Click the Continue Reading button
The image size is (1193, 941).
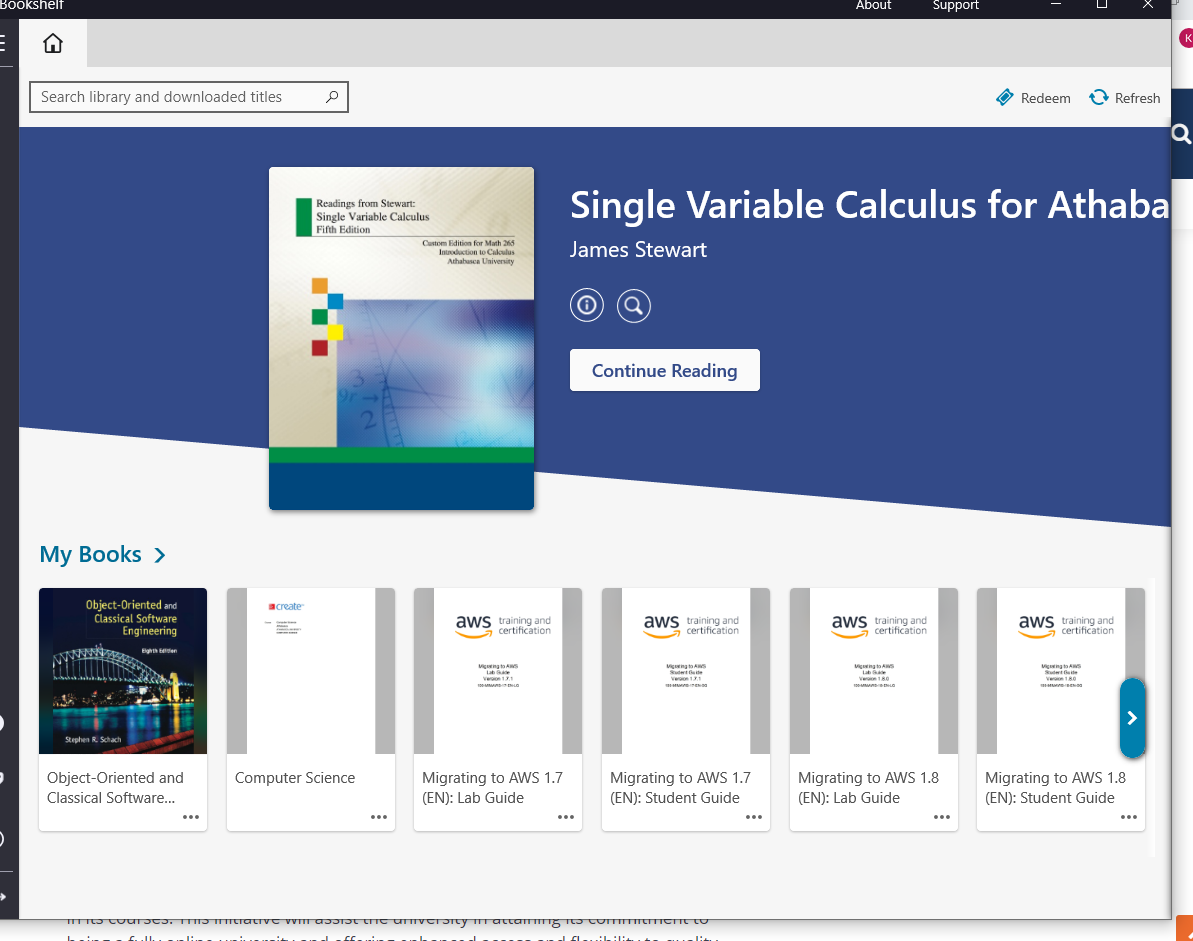click(665, 370)
